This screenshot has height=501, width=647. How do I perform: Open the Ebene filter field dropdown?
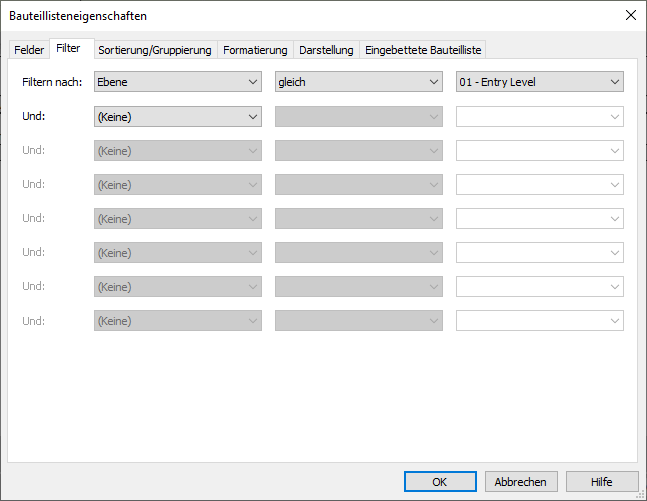178,82
